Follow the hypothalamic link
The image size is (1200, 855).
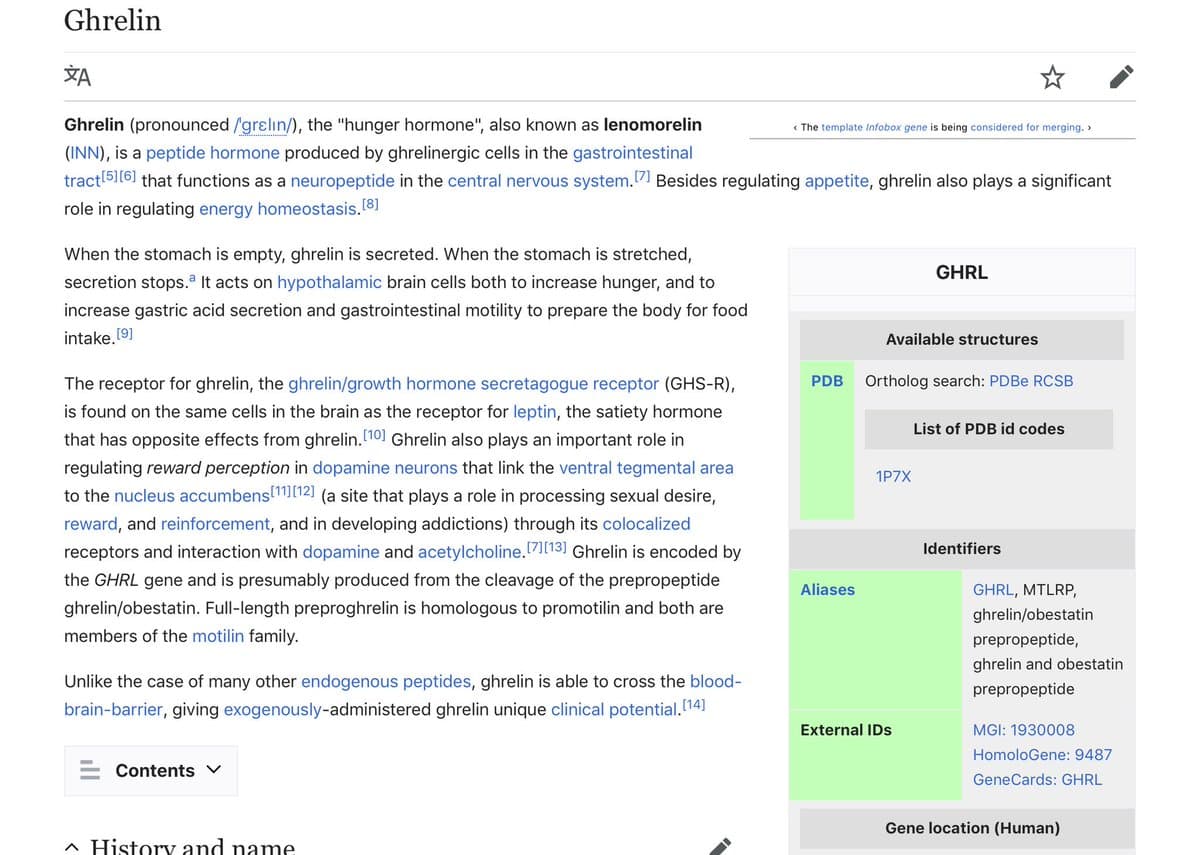(x=329, y=282)
